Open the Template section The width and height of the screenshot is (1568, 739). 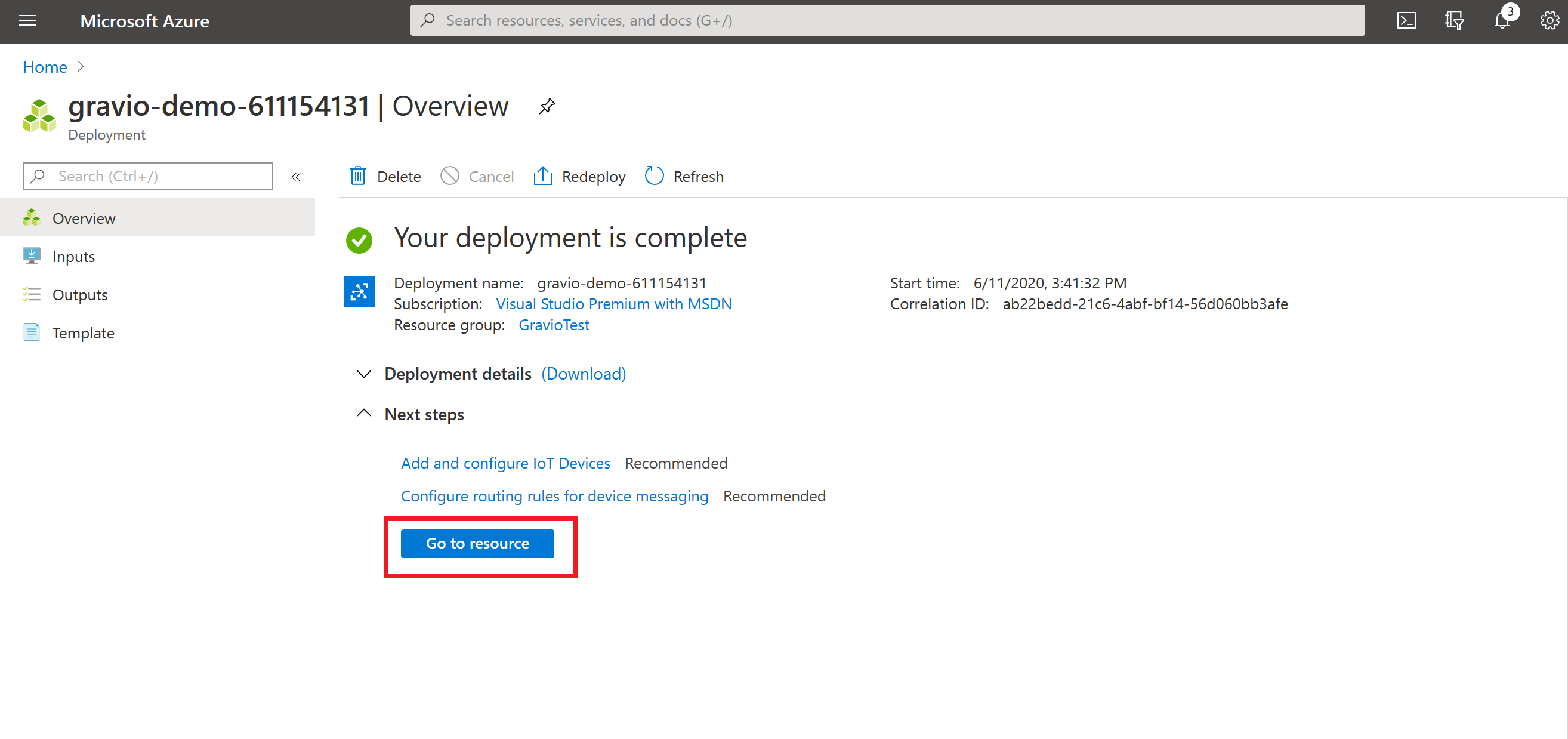point(83,333)
